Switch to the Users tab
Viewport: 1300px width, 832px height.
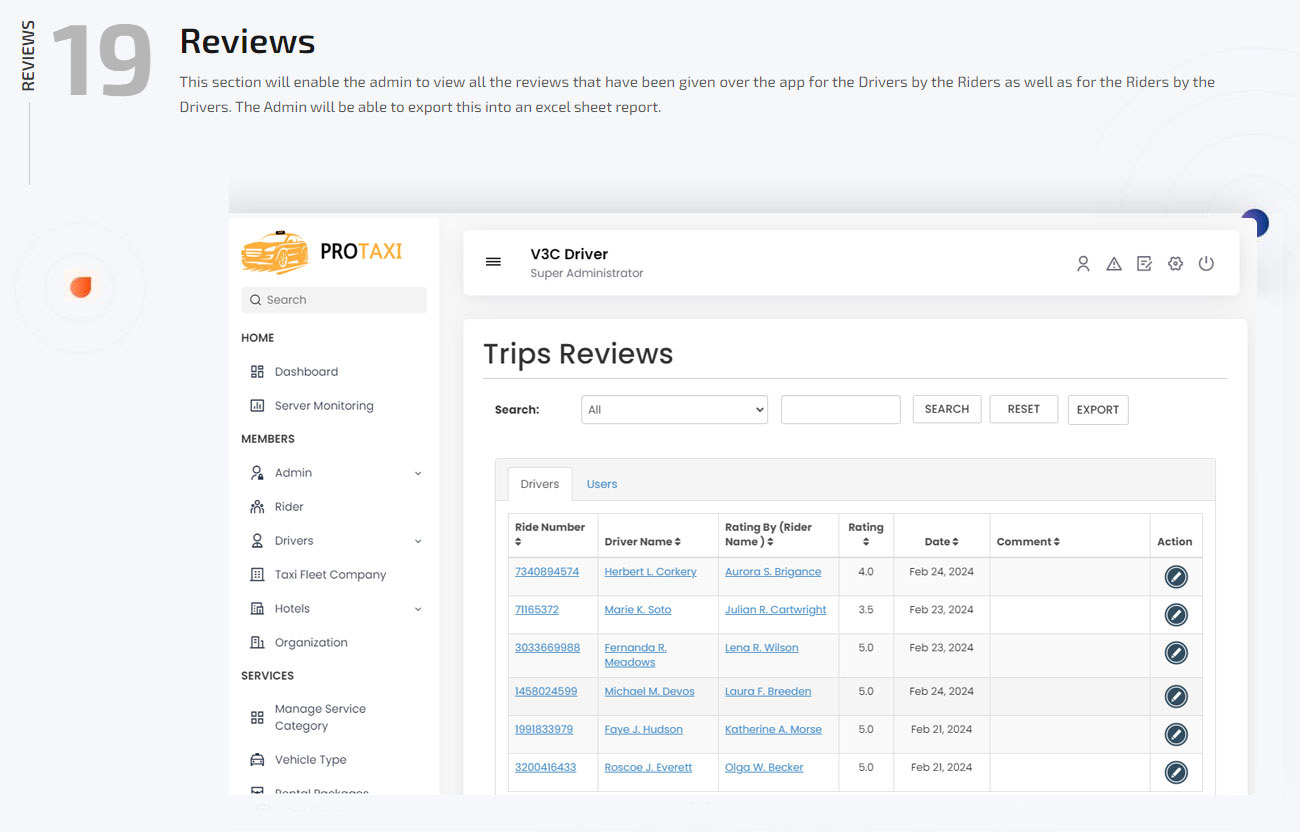point(601,483)
